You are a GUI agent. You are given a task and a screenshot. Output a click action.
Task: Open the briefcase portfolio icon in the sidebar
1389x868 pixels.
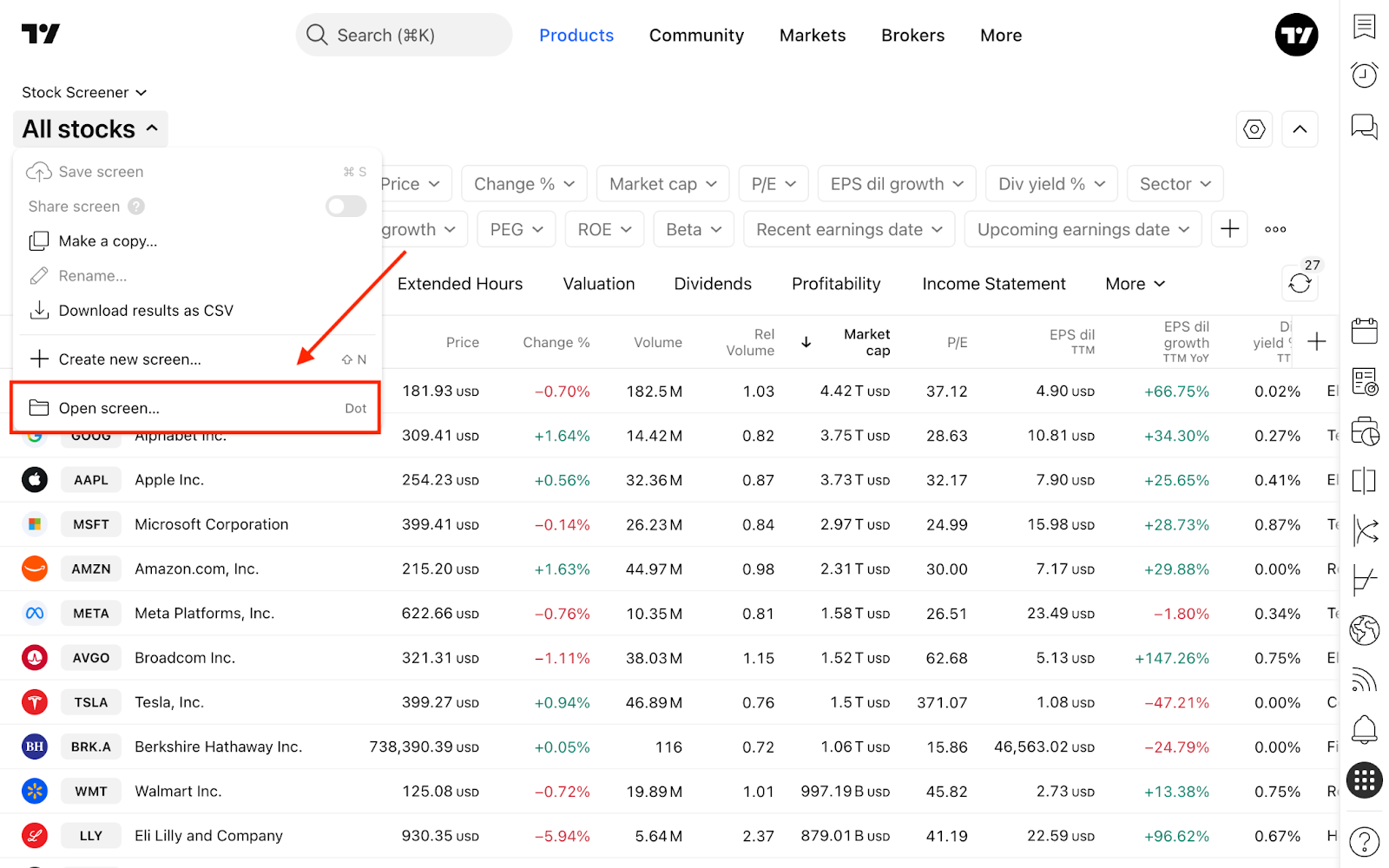point(1364,431)
